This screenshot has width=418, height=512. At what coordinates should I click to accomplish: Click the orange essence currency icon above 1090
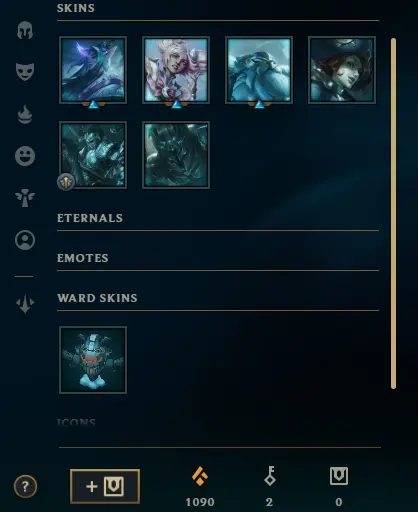click(x=200, y=476)
